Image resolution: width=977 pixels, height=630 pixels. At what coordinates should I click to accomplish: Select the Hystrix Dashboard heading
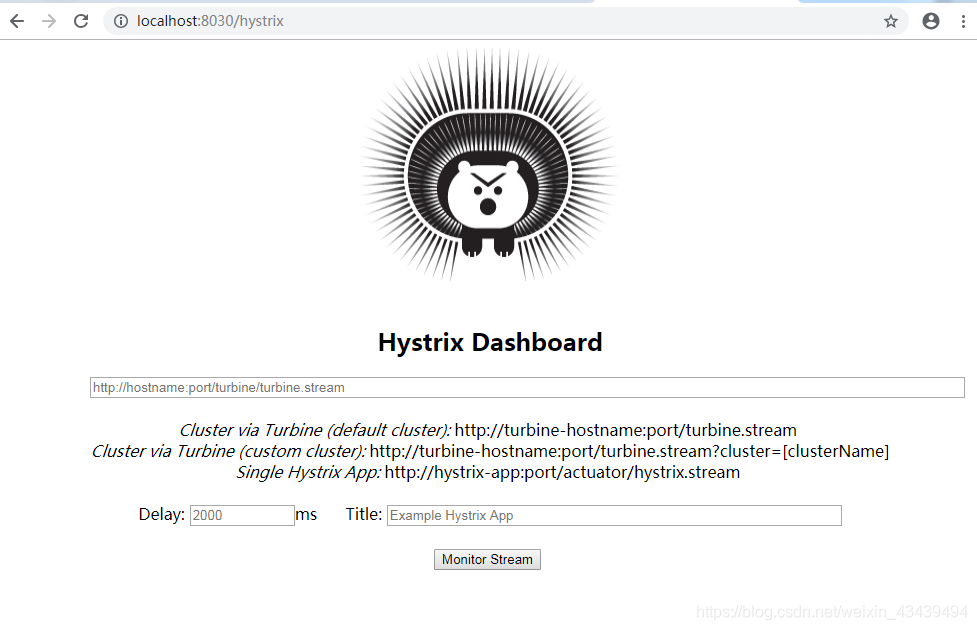click(x=490, y=343)
